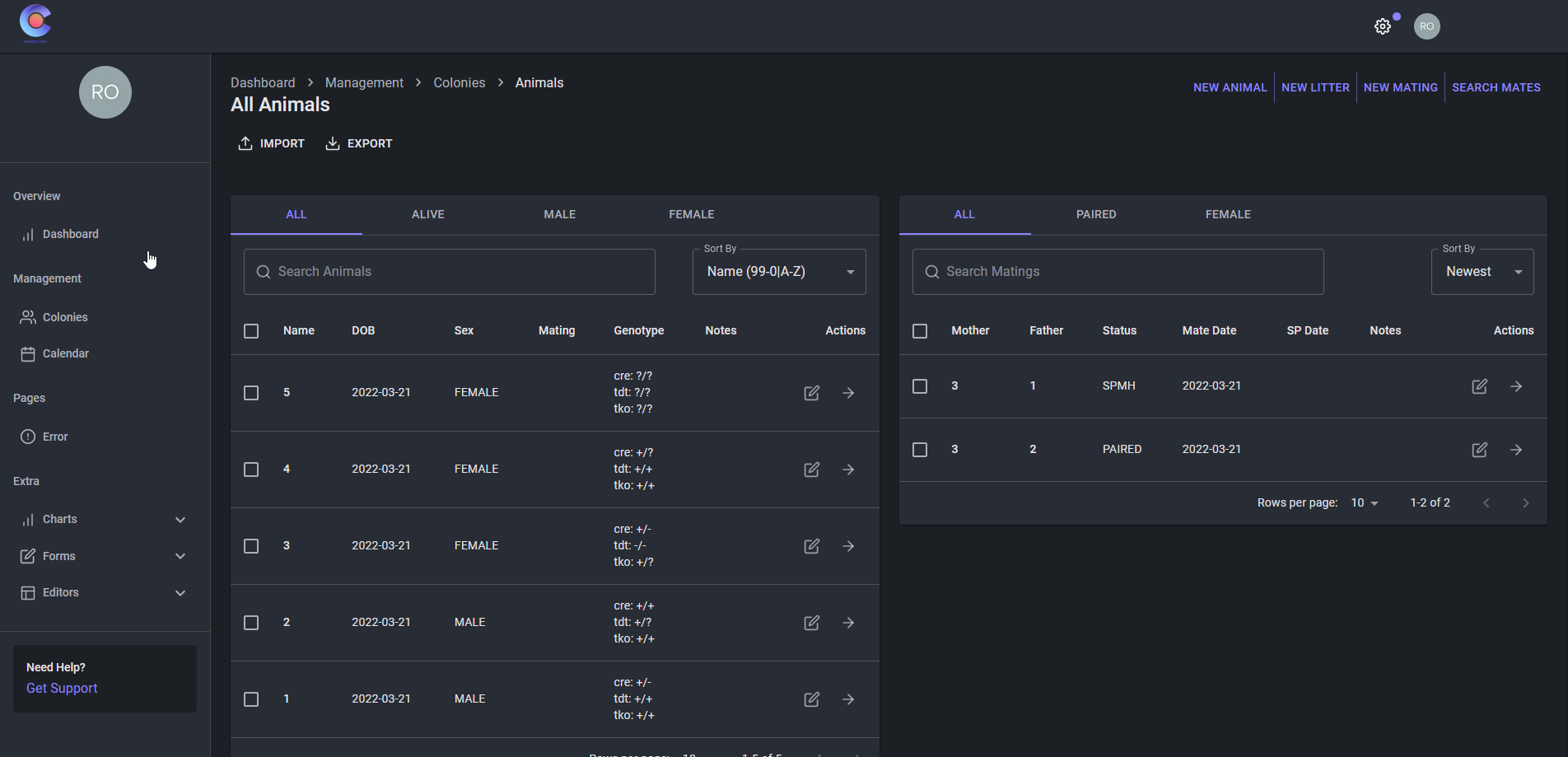Switch to the PAIRED matings tab
Screen dimensions: 1568x757
click(1095, 214)
